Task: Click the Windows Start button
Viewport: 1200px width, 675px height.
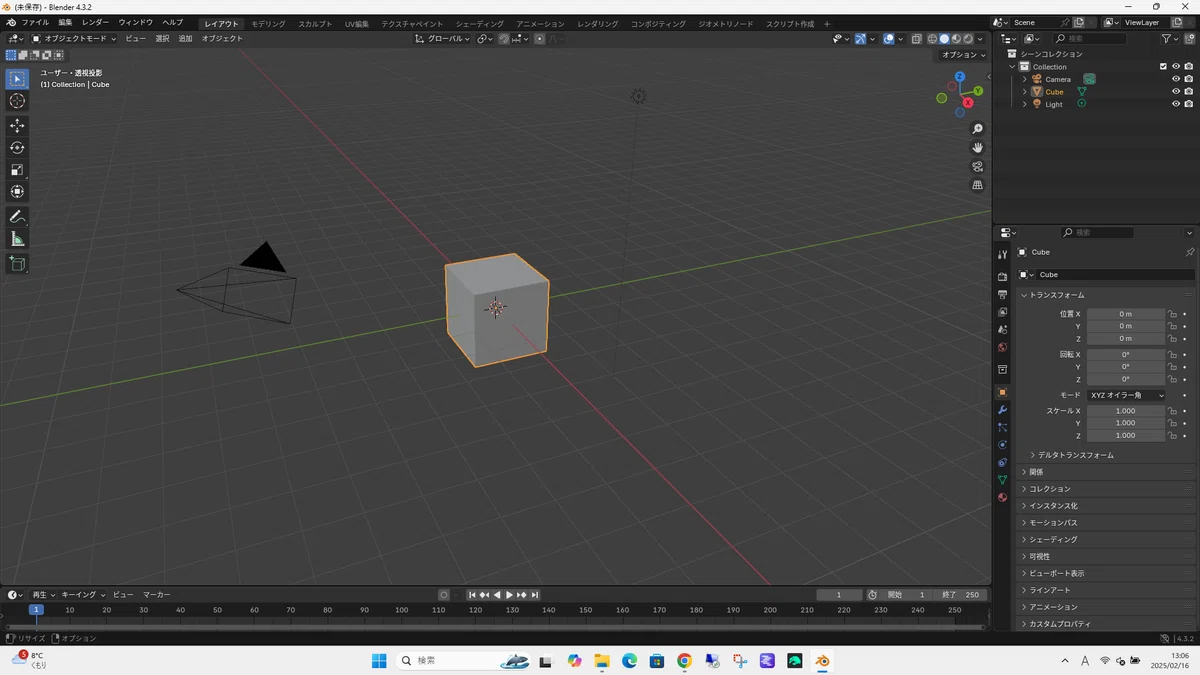Action: pos(379,661)
